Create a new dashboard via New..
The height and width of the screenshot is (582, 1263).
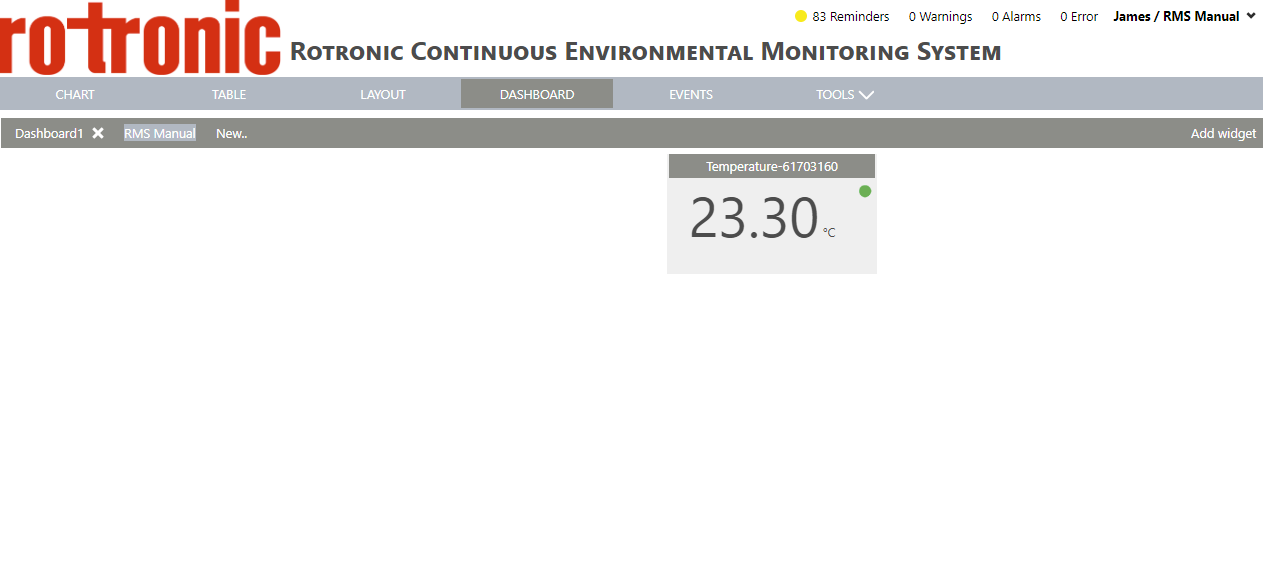[x=232, y=133]
